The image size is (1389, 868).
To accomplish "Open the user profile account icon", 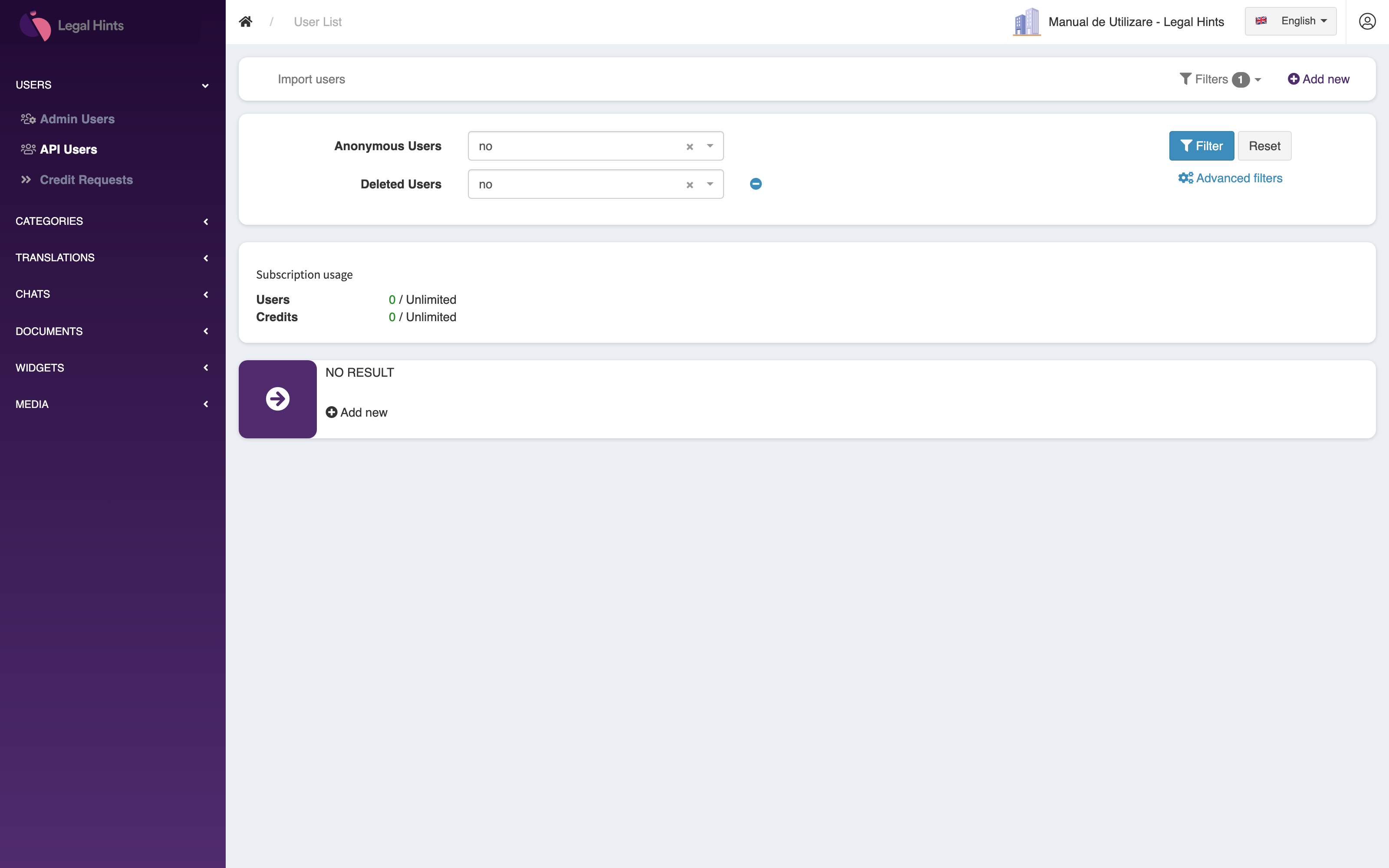I will [1367, 22].
